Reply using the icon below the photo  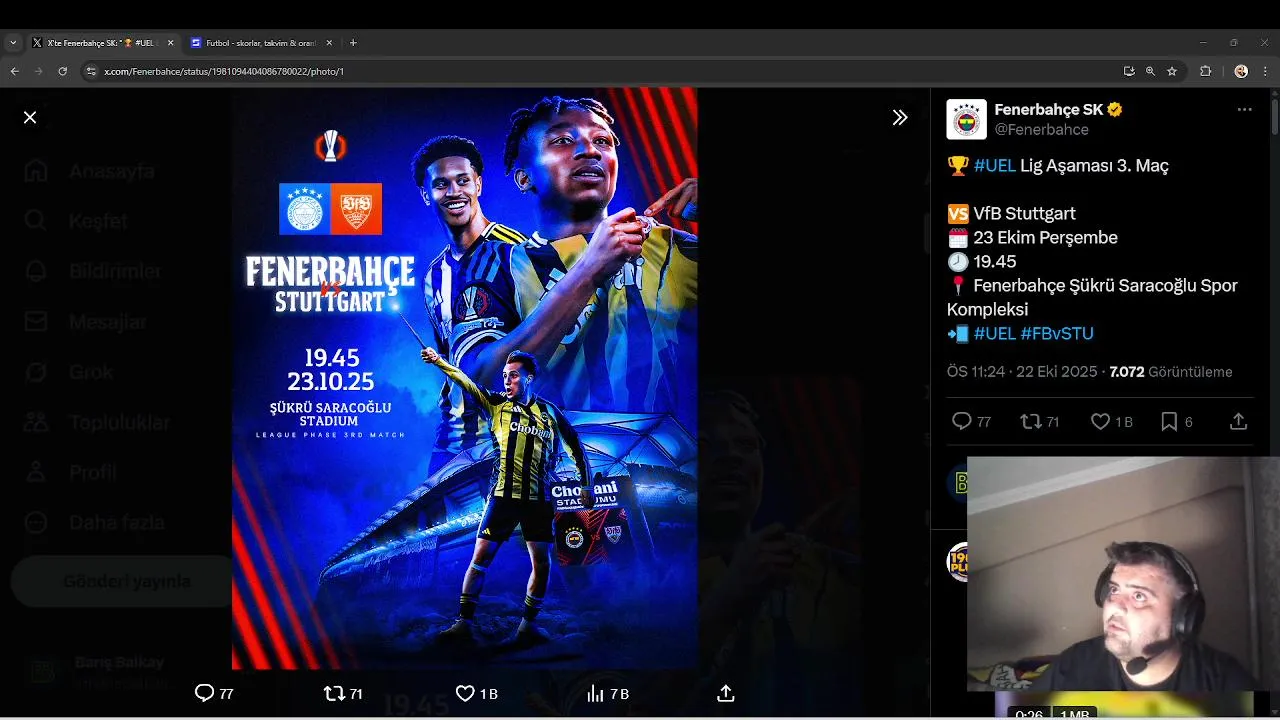204,693
